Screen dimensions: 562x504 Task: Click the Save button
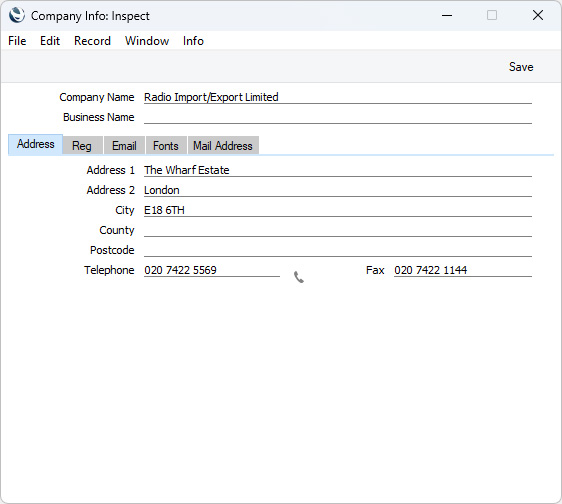pyautogui.click(x=521, y=67)
